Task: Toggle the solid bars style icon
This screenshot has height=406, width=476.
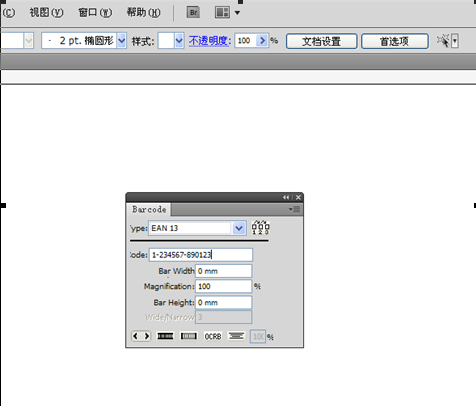Action: [165, 336]
